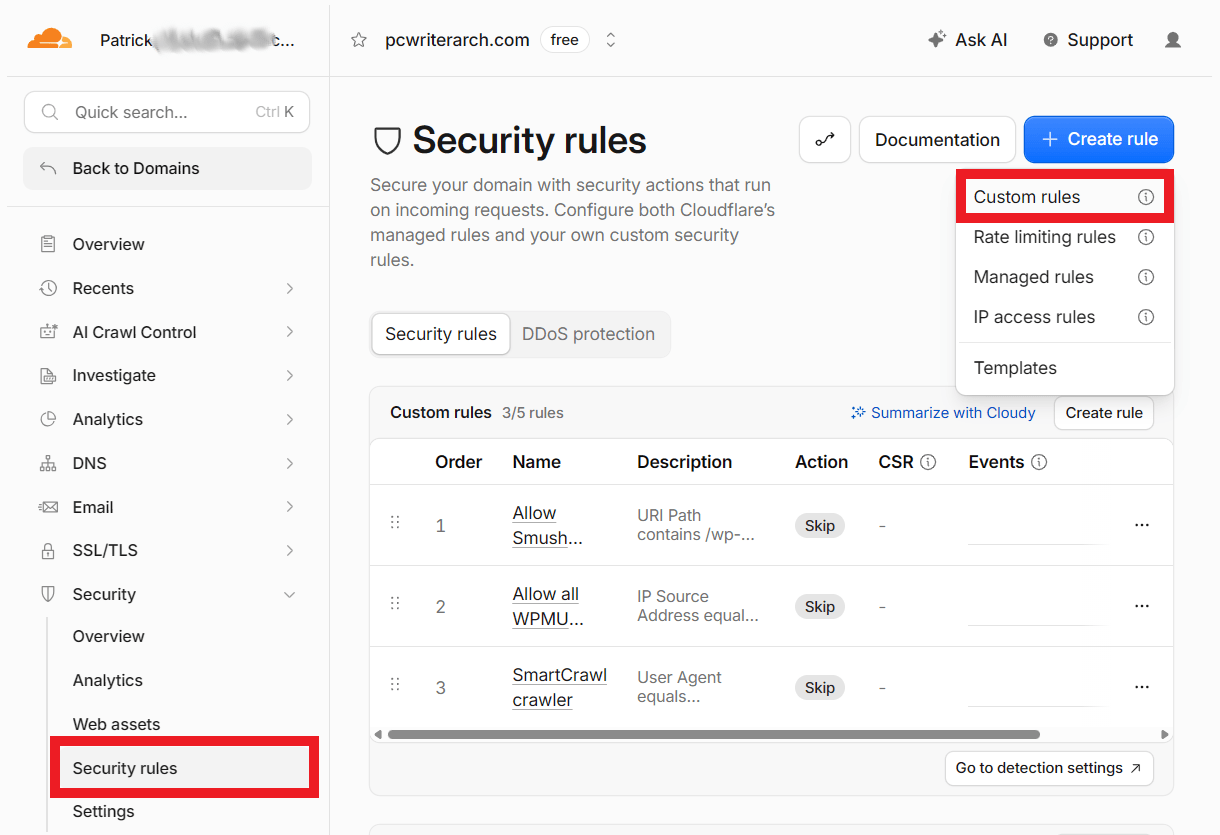
Task: Click the AI Crawl Control robot icon
Action: click(x=48, y=332)
